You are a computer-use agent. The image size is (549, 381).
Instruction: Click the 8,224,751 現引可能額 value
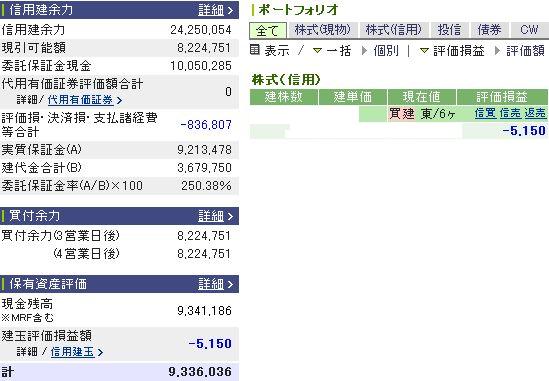tap(204, 48)
